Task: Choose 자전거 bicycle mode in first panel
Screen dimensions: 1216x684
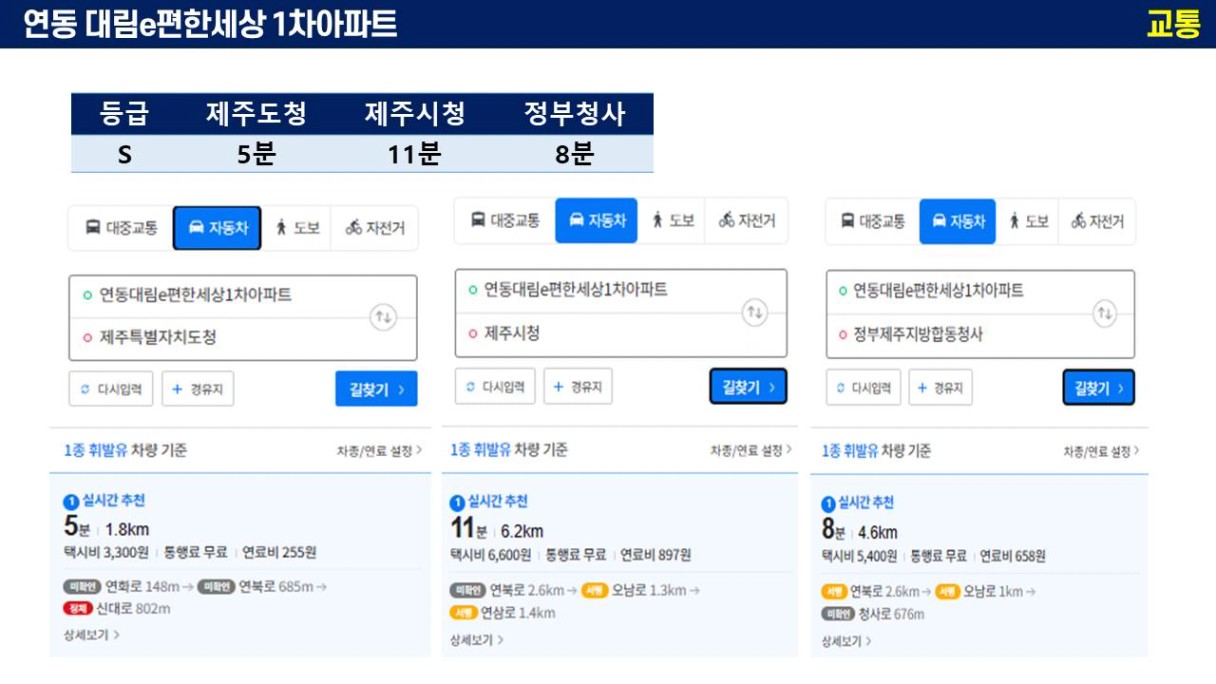Action: click(x=375, y=228)
